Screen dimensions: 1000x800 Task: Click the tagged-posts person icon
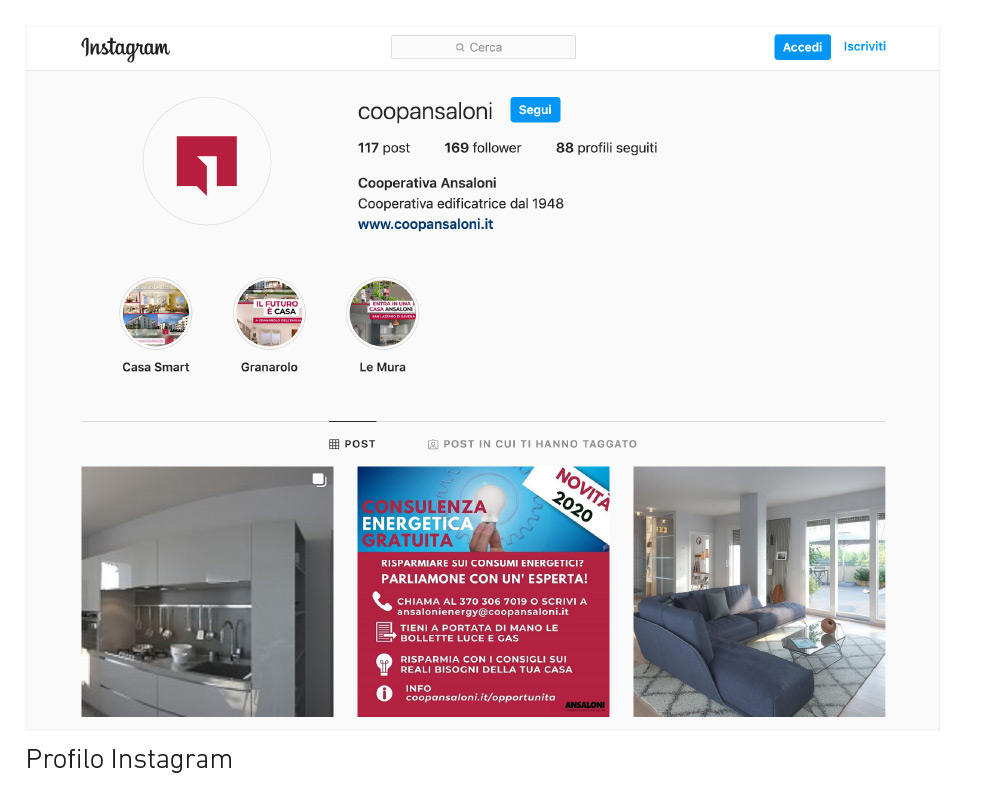[433, 444]
